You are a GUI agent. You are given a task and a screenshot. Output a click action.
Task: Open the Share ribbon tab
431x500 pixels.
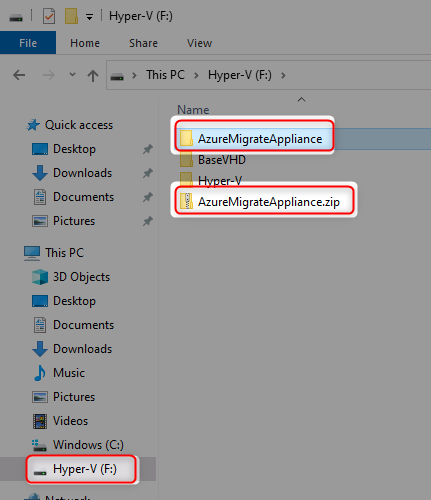click(143, 43)
